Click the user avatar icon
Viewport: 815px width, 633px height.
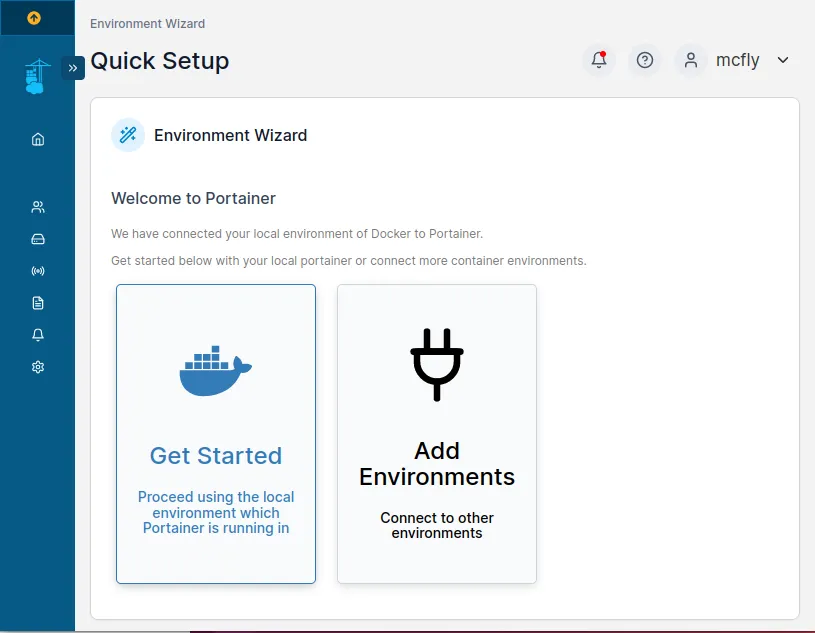[690, 60]
